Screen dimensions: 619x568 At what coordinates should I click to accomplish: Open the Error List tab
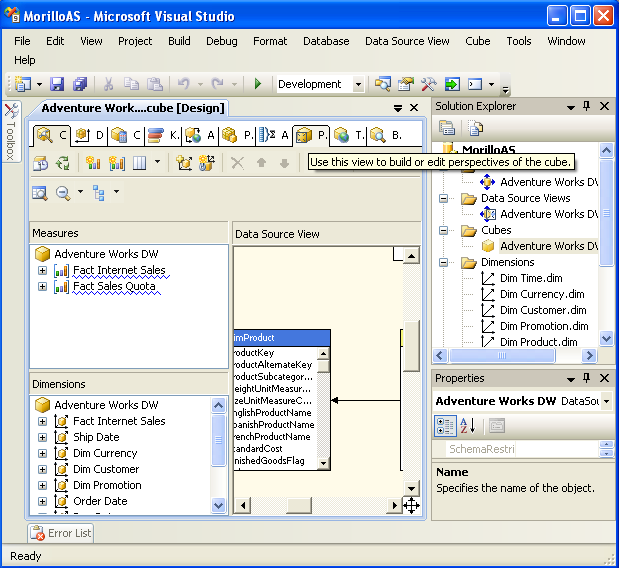(x=61, y=533)
